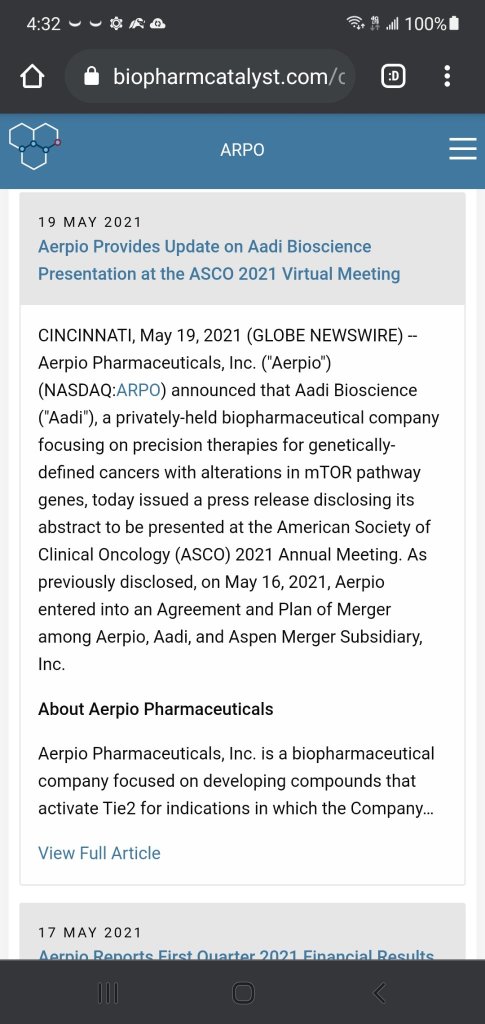The width and height of the screenshot is (485, 1024).
Task: Open the Aerpio Provides Update article headline
Action: click(x=219, y=260)
